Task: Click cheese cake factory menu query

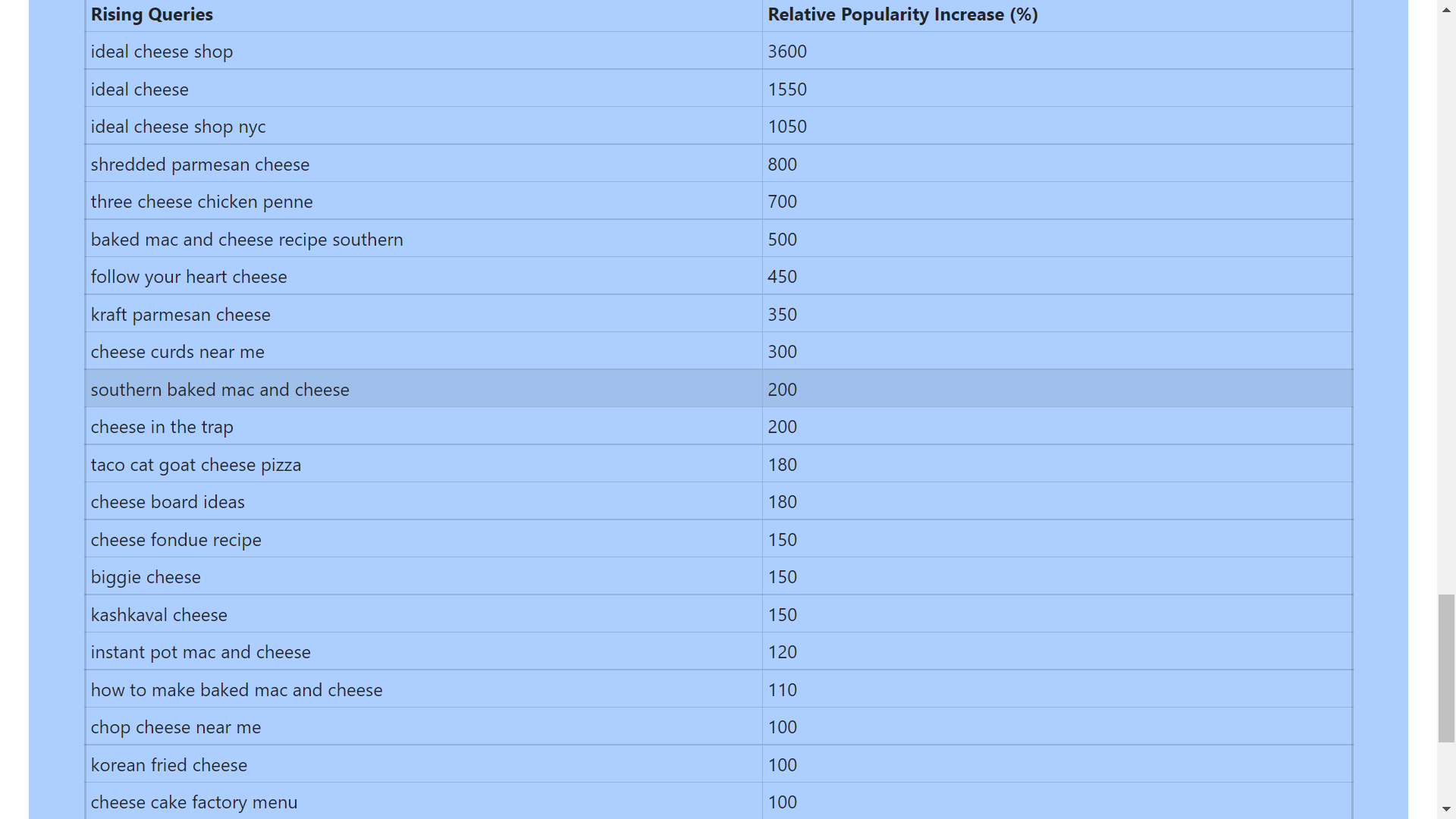Action: click(194, 802)
